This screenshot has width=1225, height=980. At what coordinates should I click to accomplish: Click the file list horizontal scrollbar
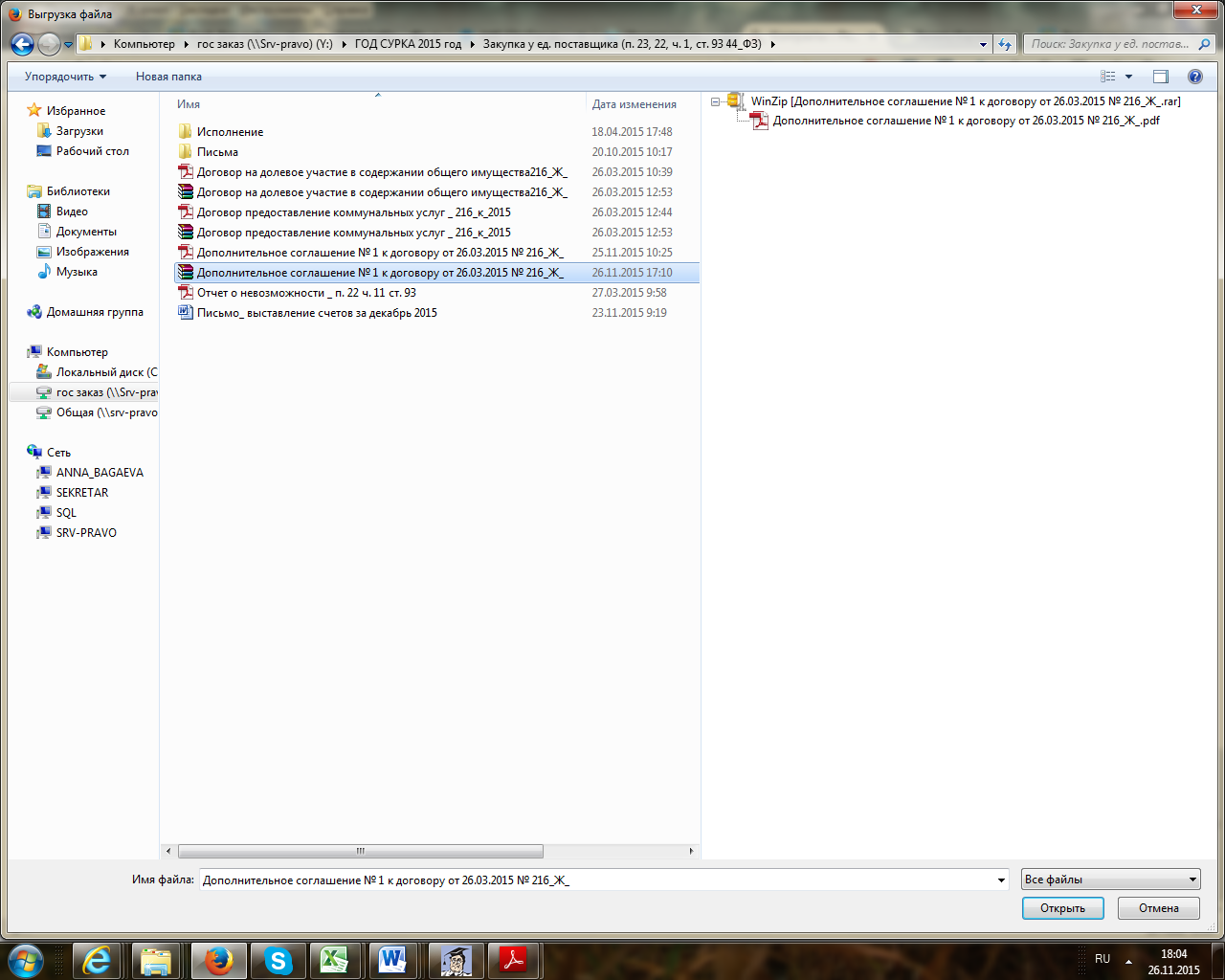click(361, 851)
